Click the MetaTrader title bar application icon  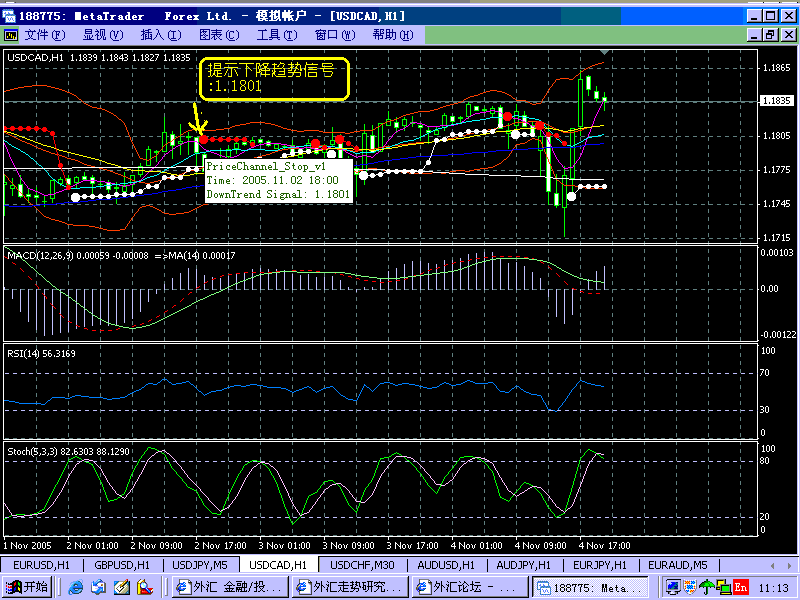[x=9, y=15]
